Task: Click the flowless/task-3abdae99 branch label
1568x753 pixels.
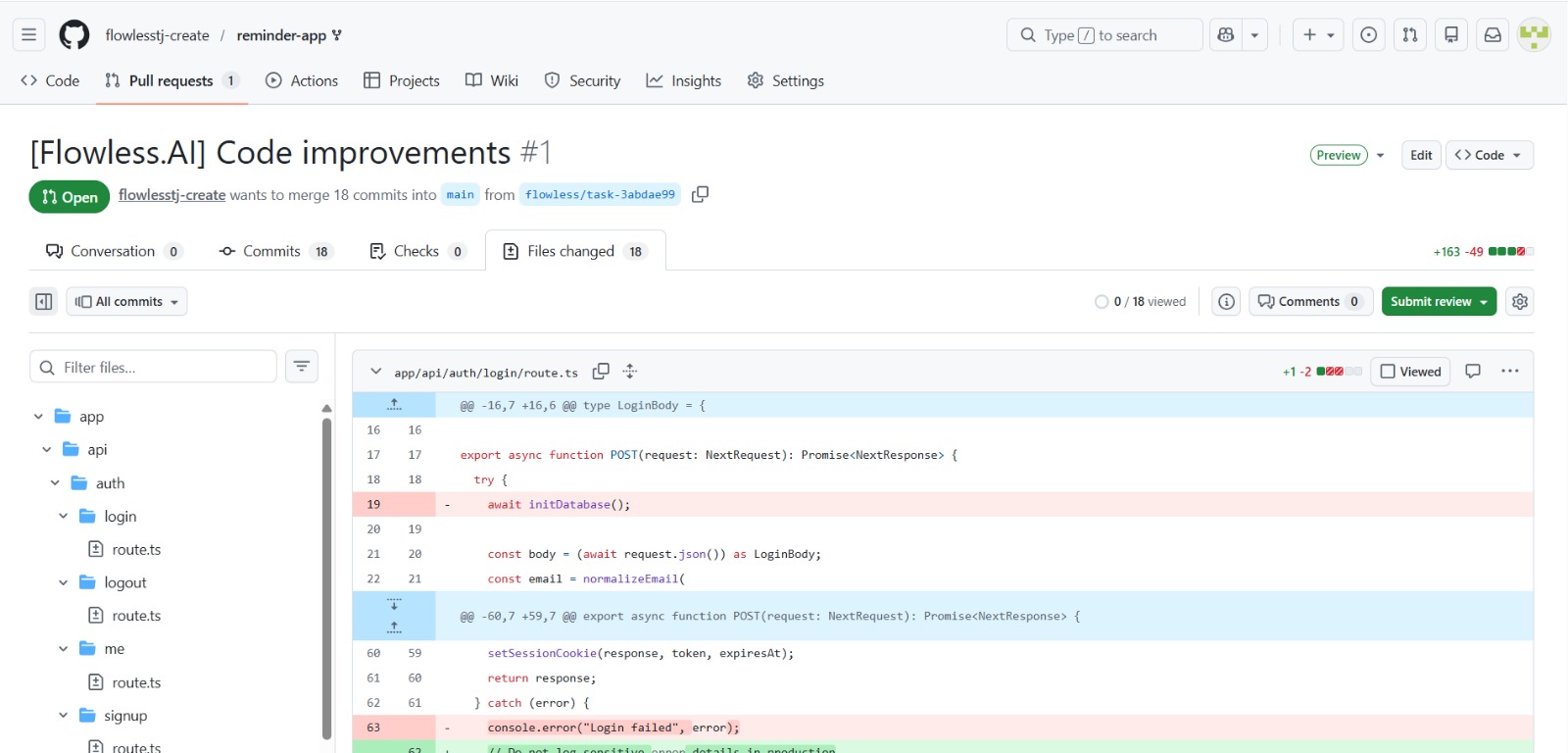Action: tap(600, 194)
